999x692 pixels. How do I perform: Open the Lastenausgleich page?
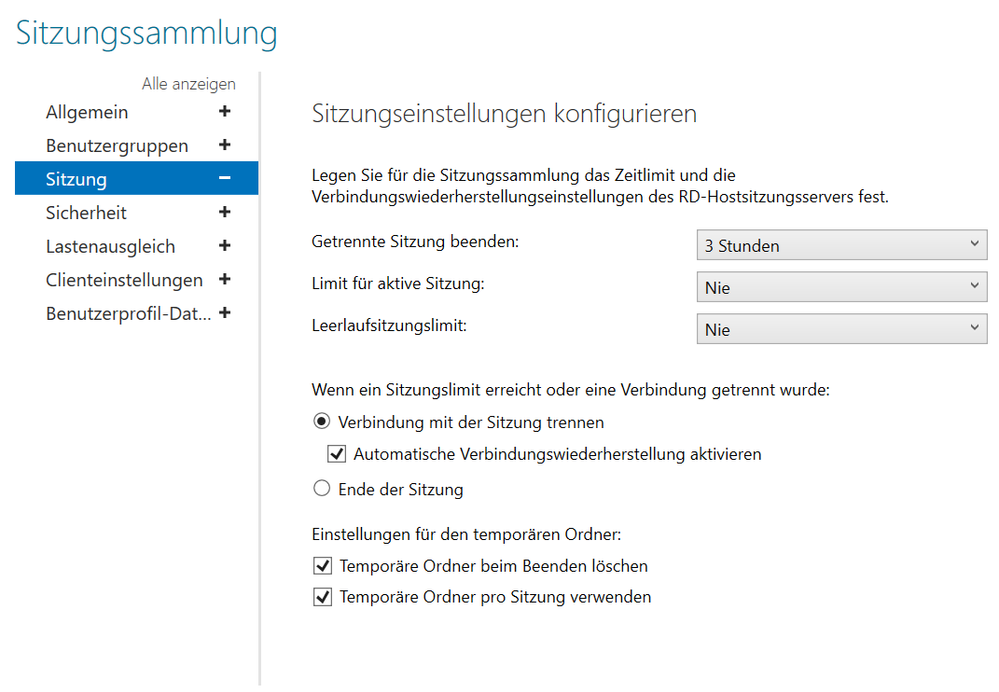click(x=110, y=246)
